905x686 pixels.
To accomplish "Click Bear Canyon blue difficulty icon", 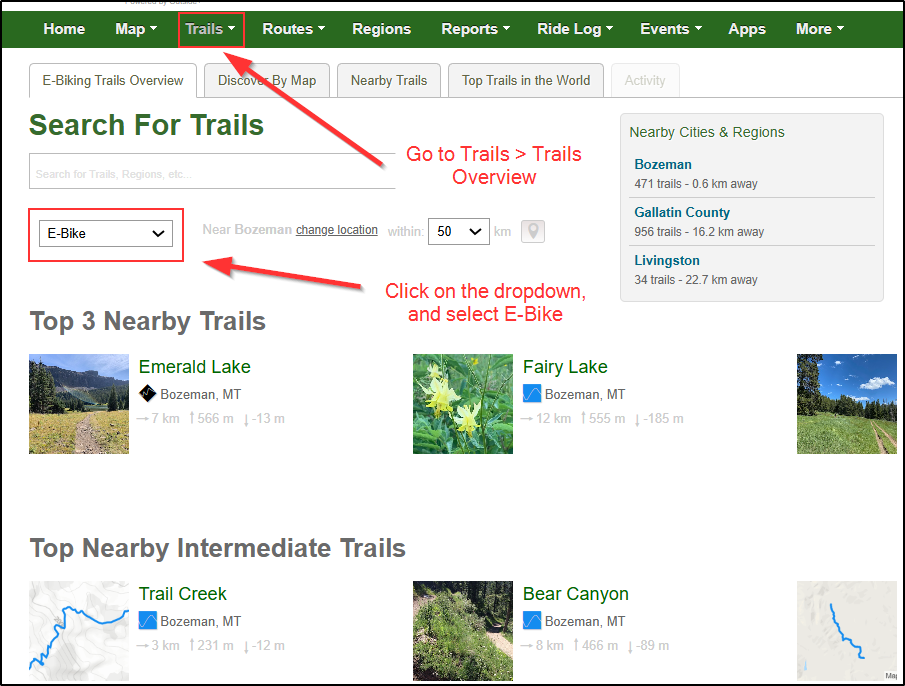I will (x=532, y=621).
